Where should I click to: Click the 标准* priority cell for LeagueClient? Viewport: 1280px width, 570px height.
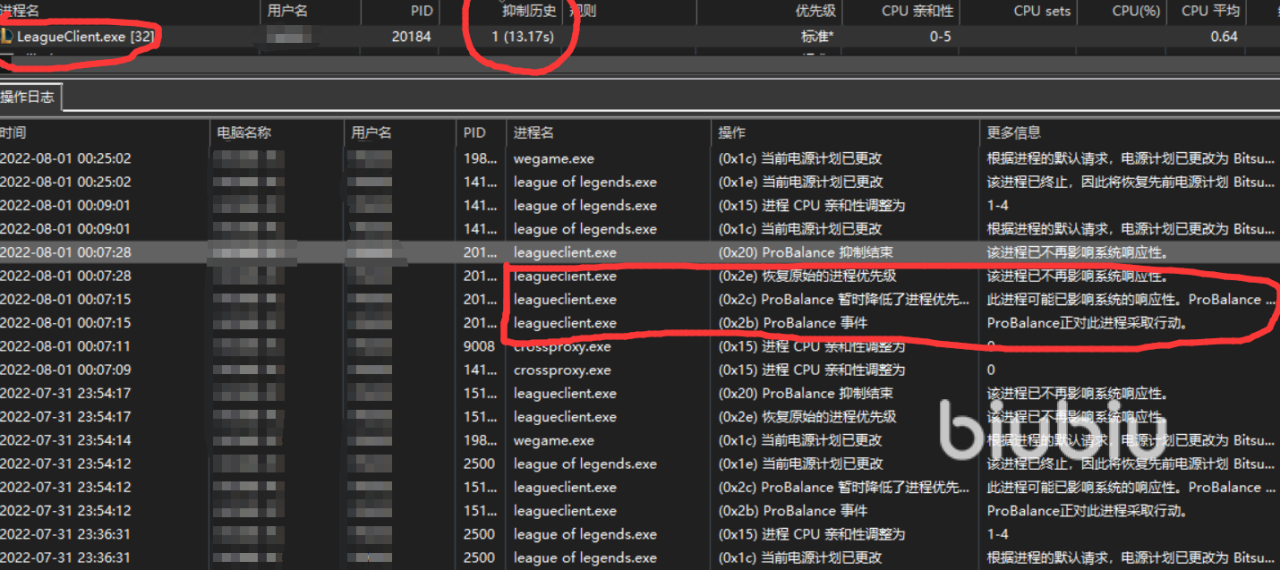[820, 37]
